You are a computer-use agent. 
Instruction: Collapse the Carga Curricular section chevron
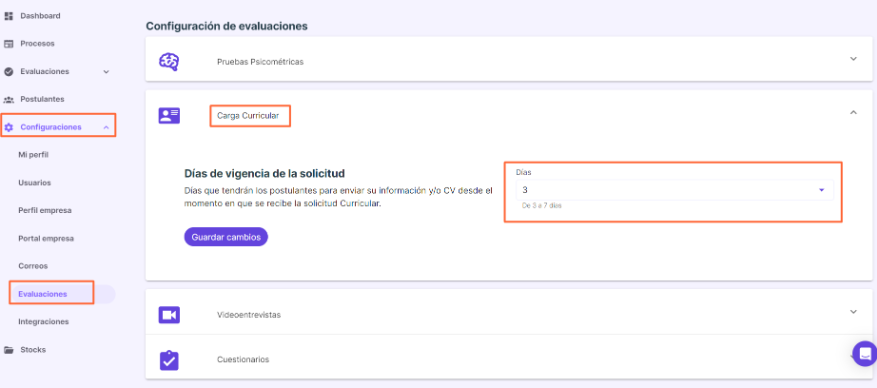click(853, 112)
